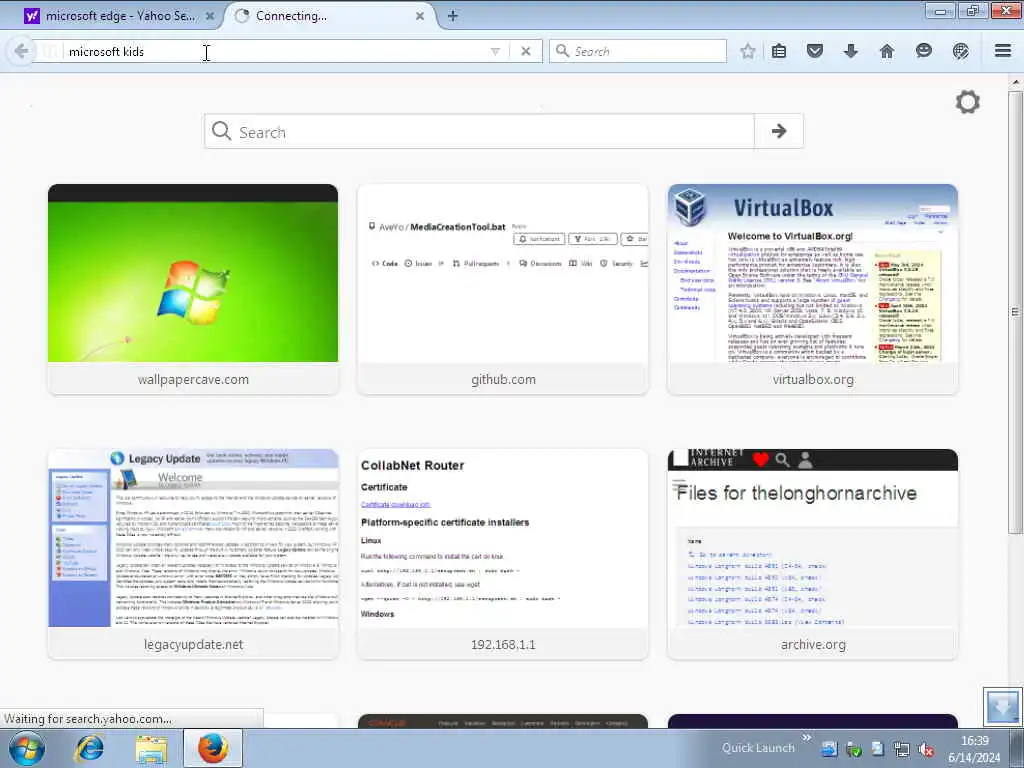
Task: Submit new tab search with arrow button
Action: (x=778, y=131)
